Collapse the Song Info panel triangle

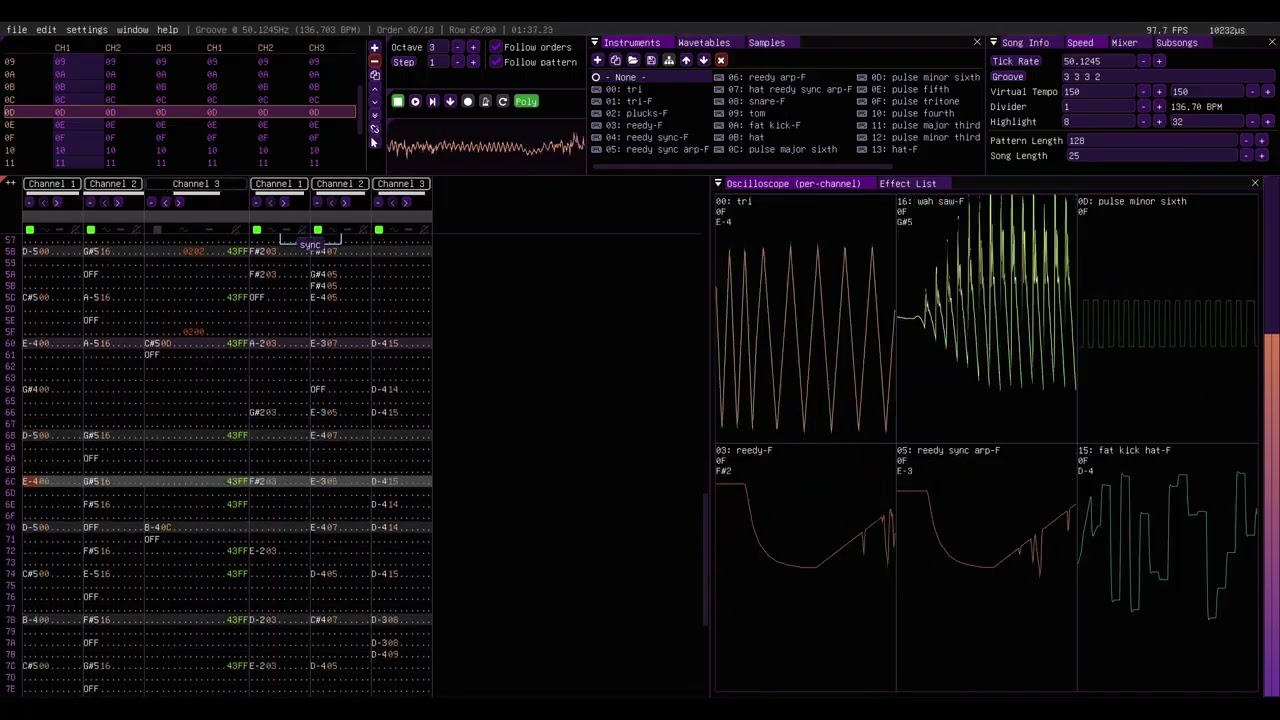993,43
